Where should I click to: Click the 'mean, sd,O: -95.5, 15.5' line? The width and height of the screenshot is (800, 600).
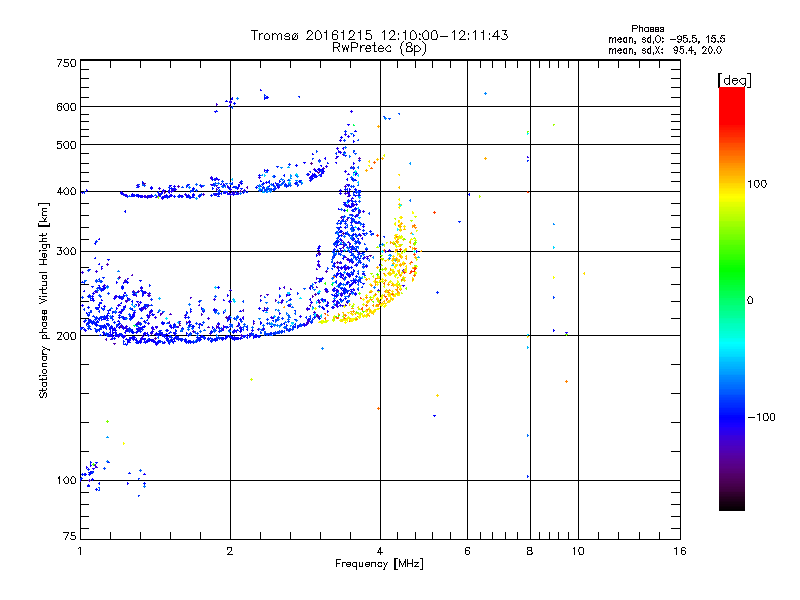click(x=666, y=39)
